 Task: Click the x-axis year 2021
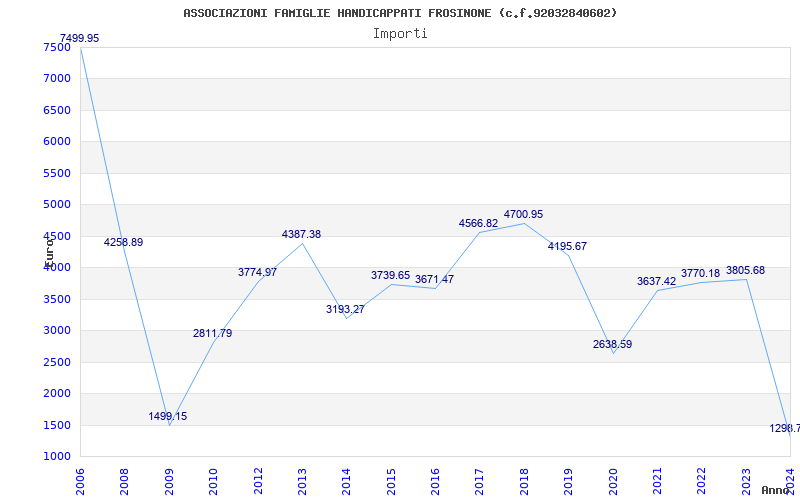click(x=657, y=481)
